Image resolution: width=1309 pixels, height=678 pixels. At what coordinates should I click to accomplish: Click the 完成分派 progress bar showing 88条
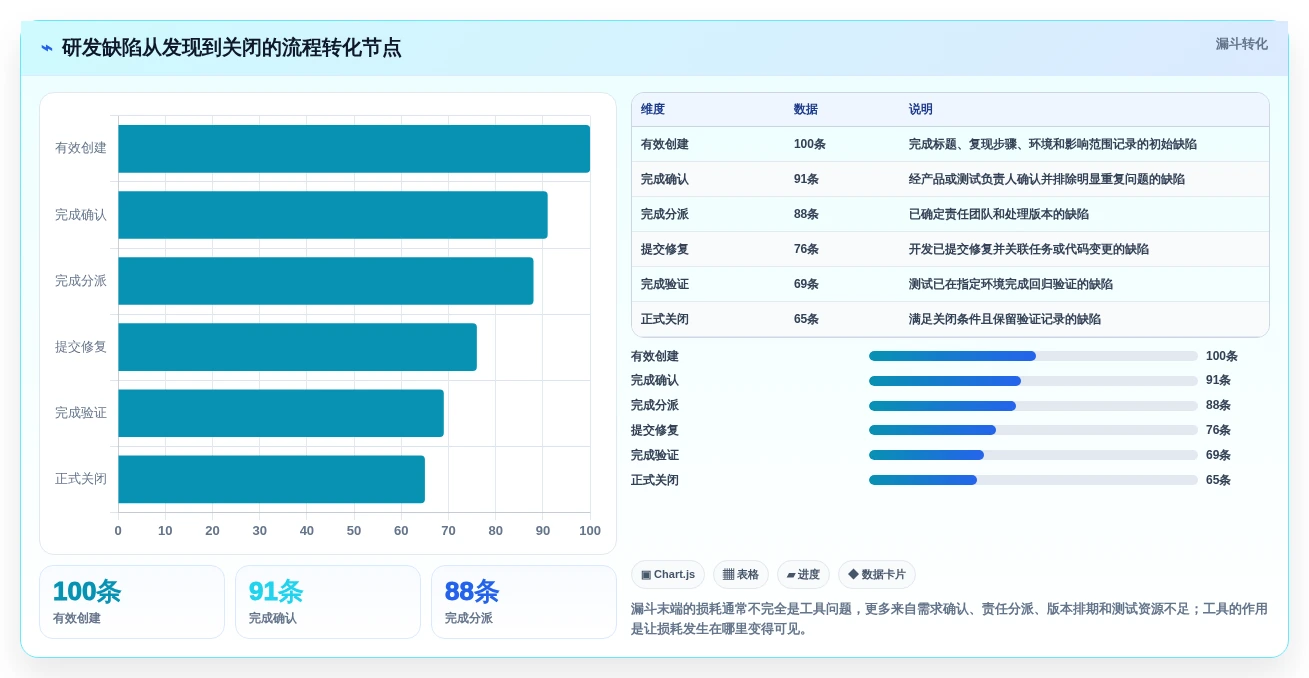pyautogui.click(x=1033, y=406)
